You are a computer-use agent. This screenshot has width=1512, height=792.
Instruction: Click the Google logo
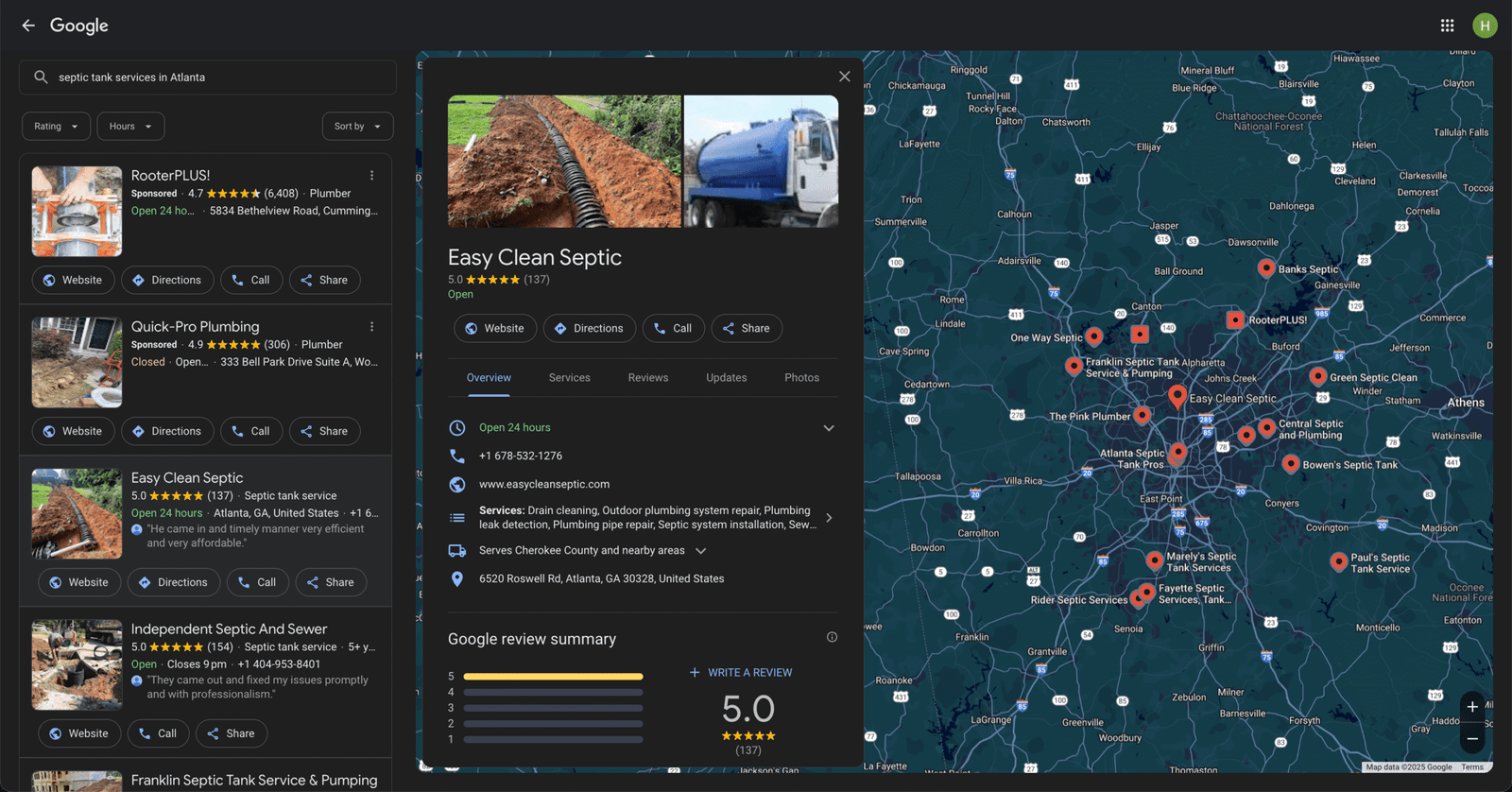pyautogui.click(x=79, y=26)
